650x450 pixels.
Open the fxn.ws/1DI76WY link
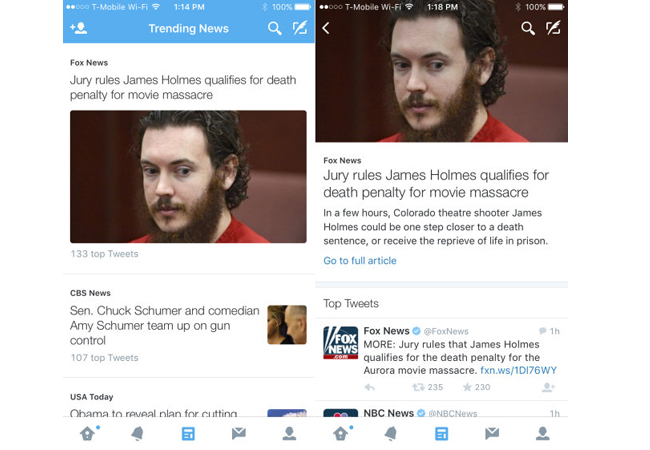[x=518, y=370]
